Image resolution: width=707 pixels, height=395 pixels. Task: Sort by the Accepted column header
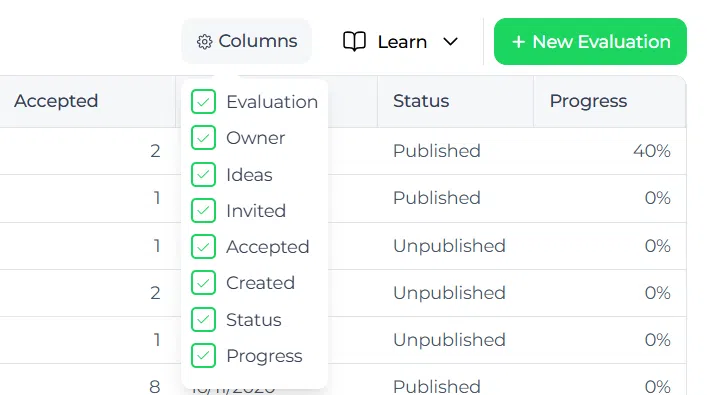click(56, 101)
